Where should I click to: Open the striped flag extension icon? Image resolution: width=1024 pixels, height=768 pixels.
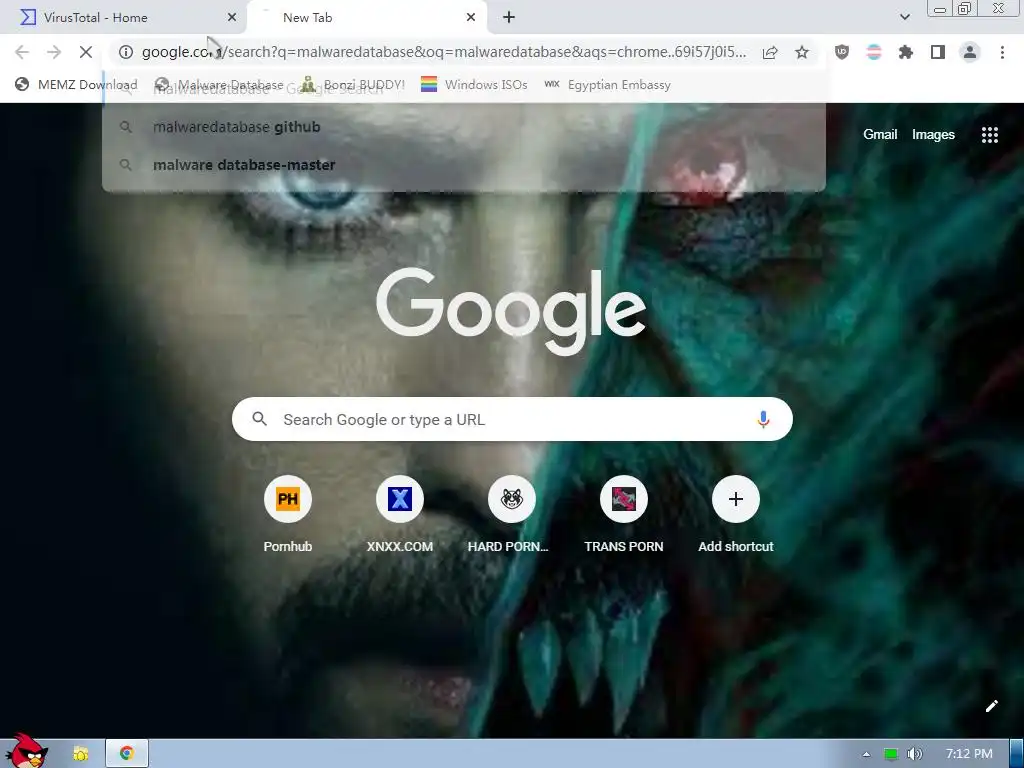(874, 52)
